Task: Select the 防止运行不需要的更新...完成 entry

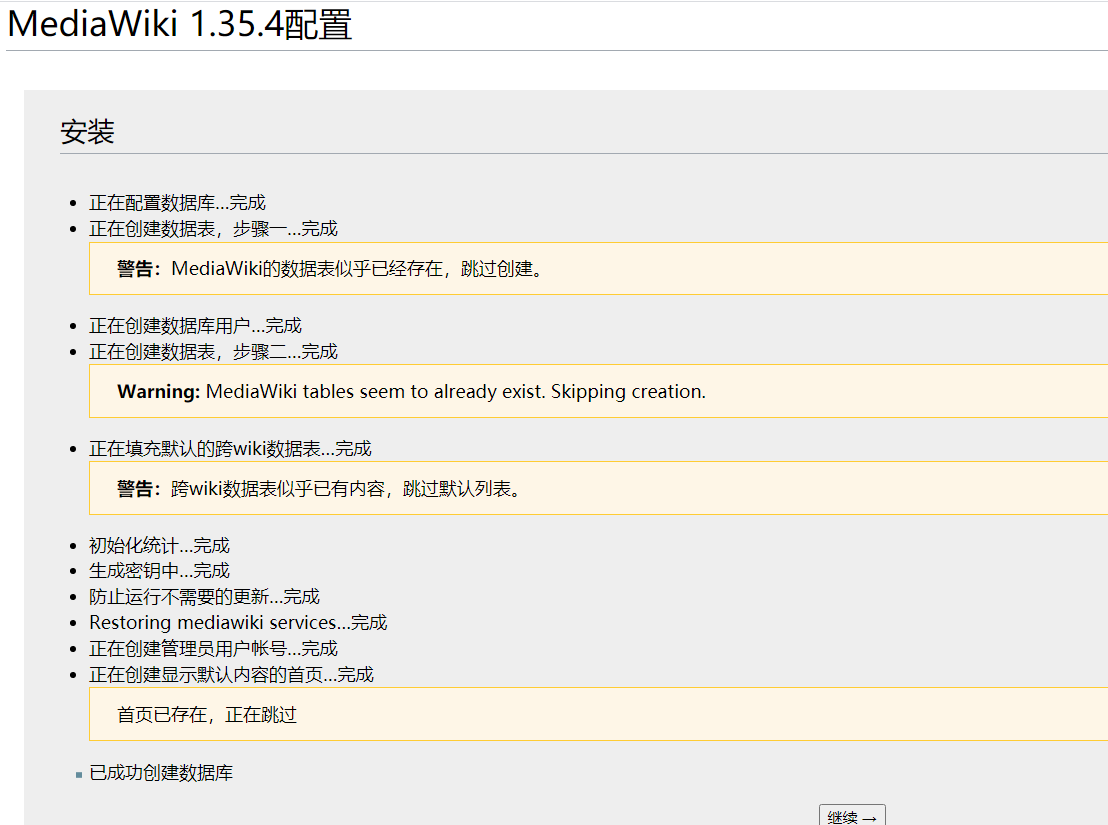Action: click(203, 596)
